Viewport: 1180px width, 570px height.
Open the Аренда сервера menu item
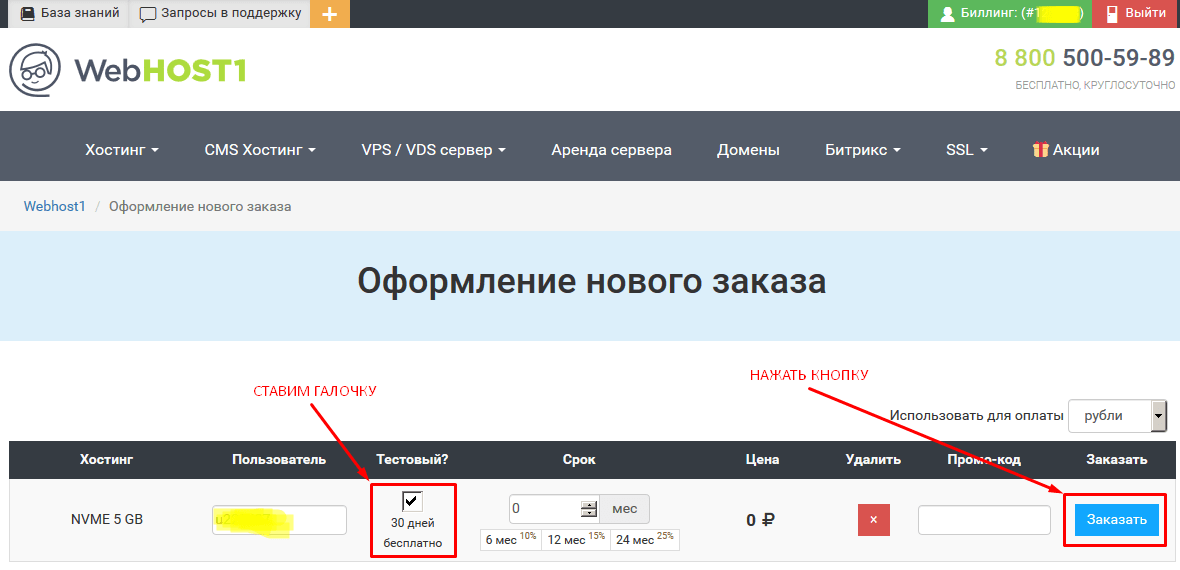click(x=611, y=150)
